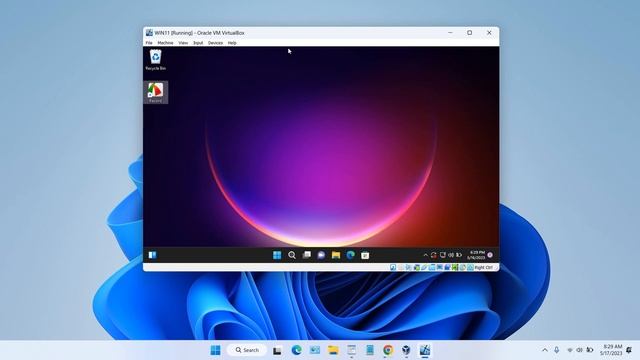The width and height of the screenshot is (640, 360).
Task: Open guest volume tray icon
Action: [x=451, y=255]
